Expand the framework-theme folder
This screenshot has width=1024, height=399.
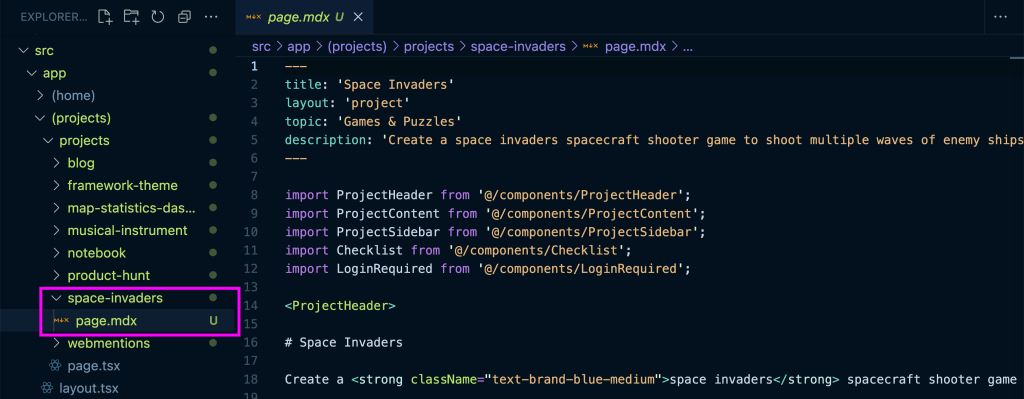[x=57, y=185]
